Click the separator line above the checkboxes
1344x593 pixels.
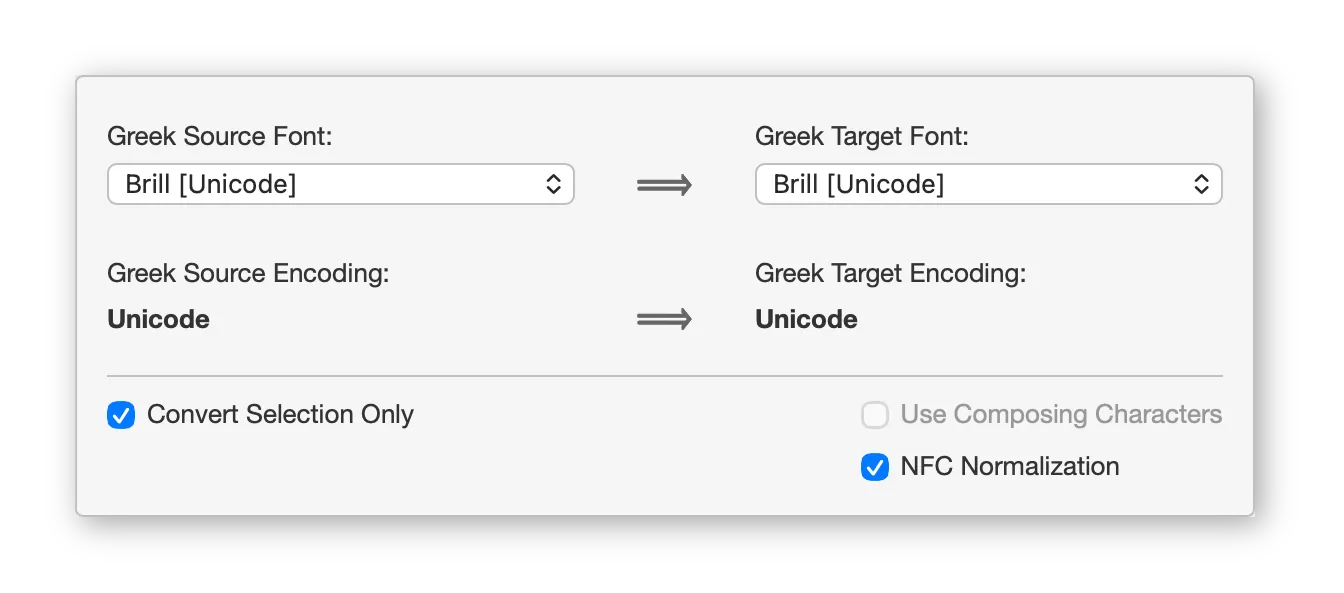click(664, 375)
